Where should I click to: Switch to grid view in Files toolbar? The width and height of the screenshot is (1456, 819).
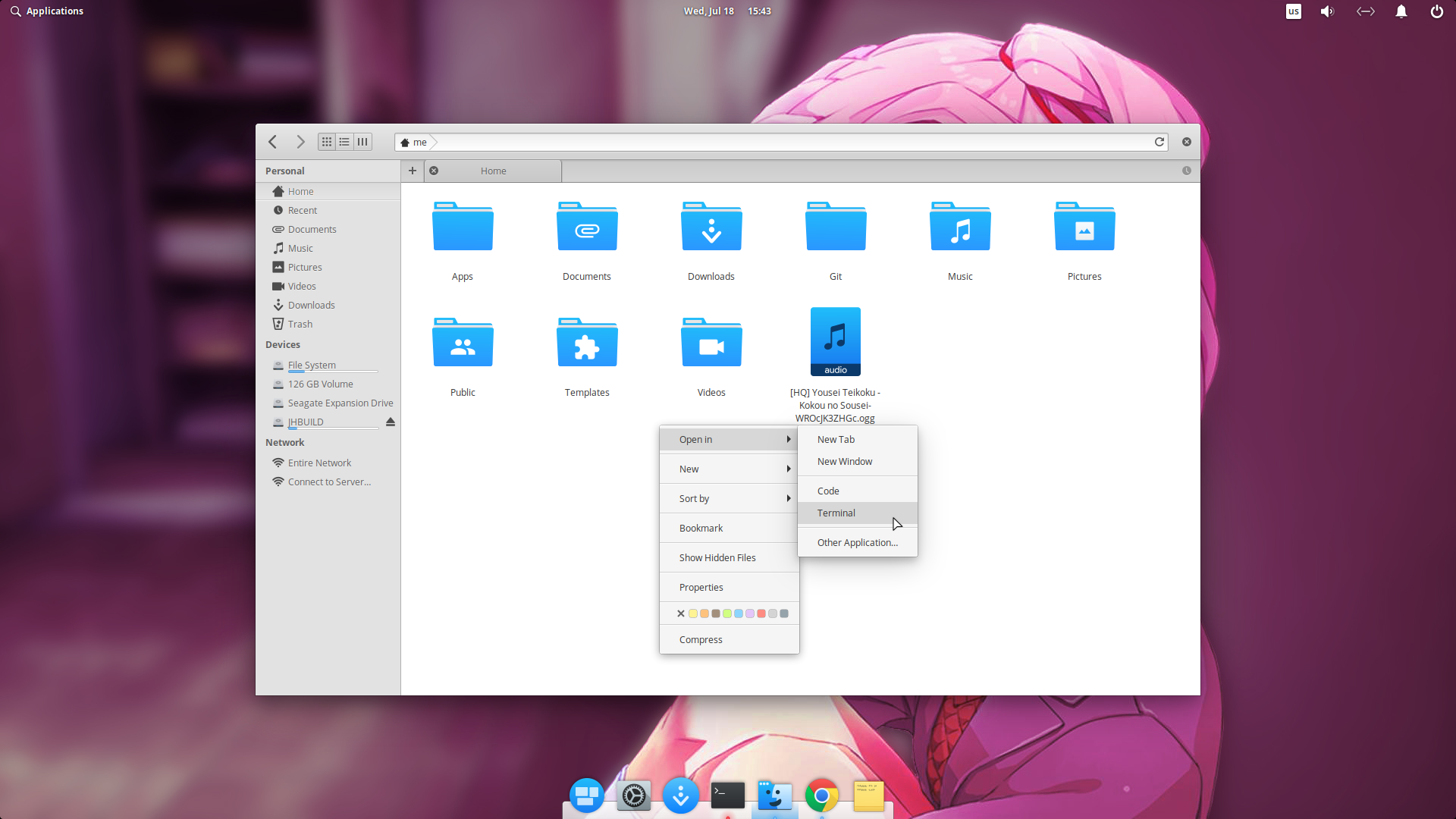(x=326, y=141)
